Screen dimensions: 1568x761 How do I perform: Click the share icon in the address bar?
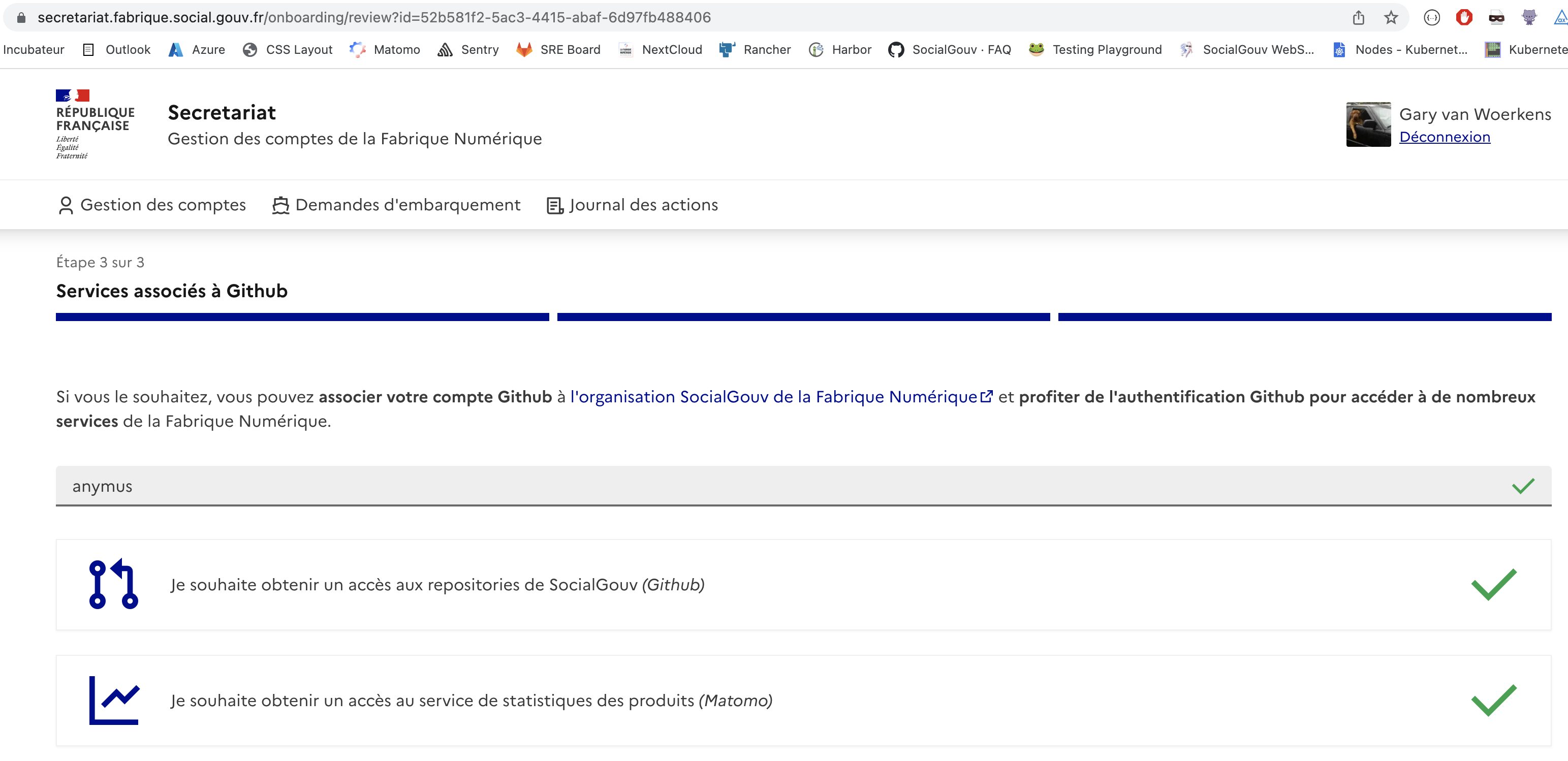1359,17
